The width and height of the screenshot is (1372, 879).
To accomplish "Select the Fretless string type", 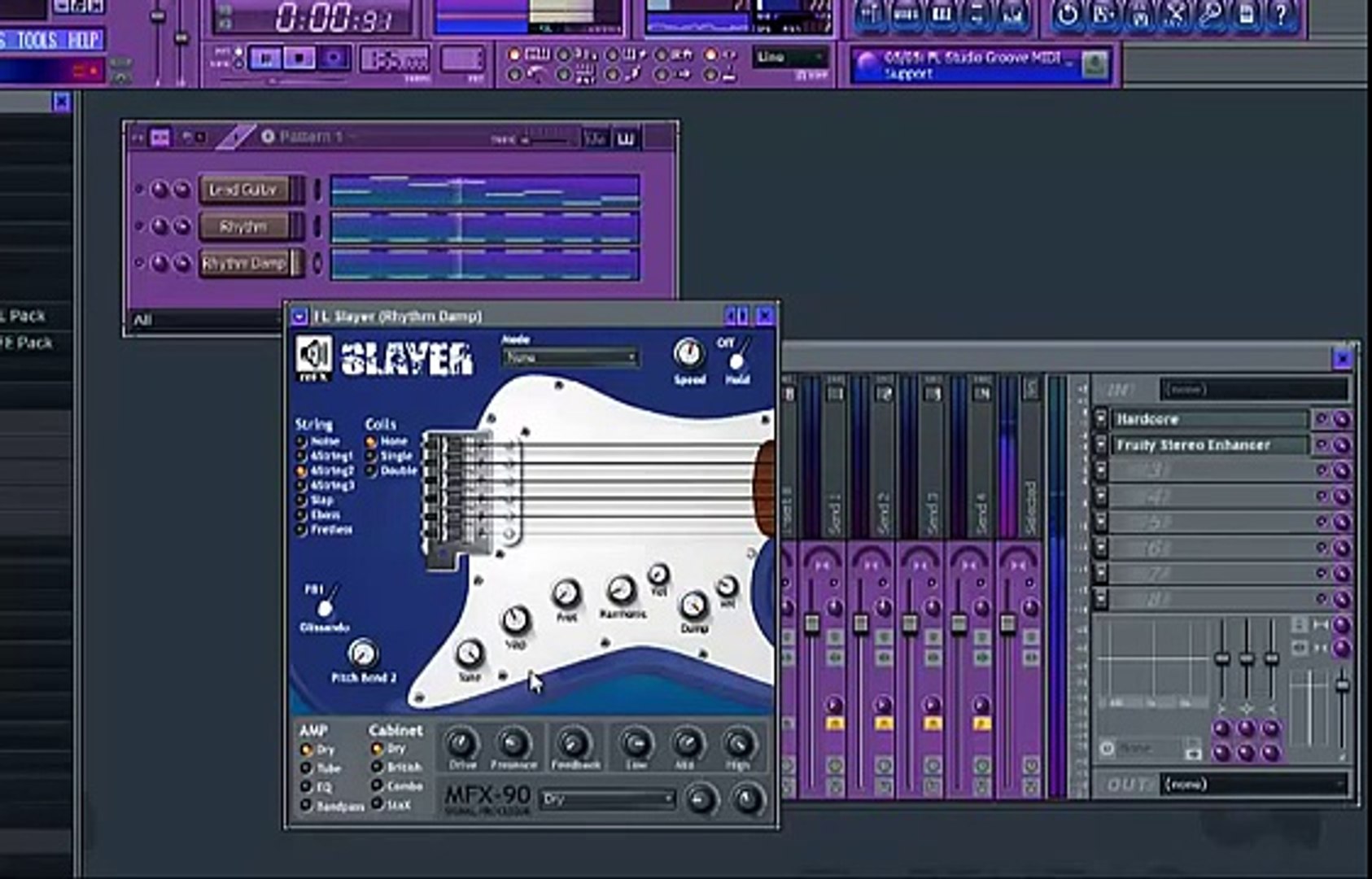I will point(325,529).
